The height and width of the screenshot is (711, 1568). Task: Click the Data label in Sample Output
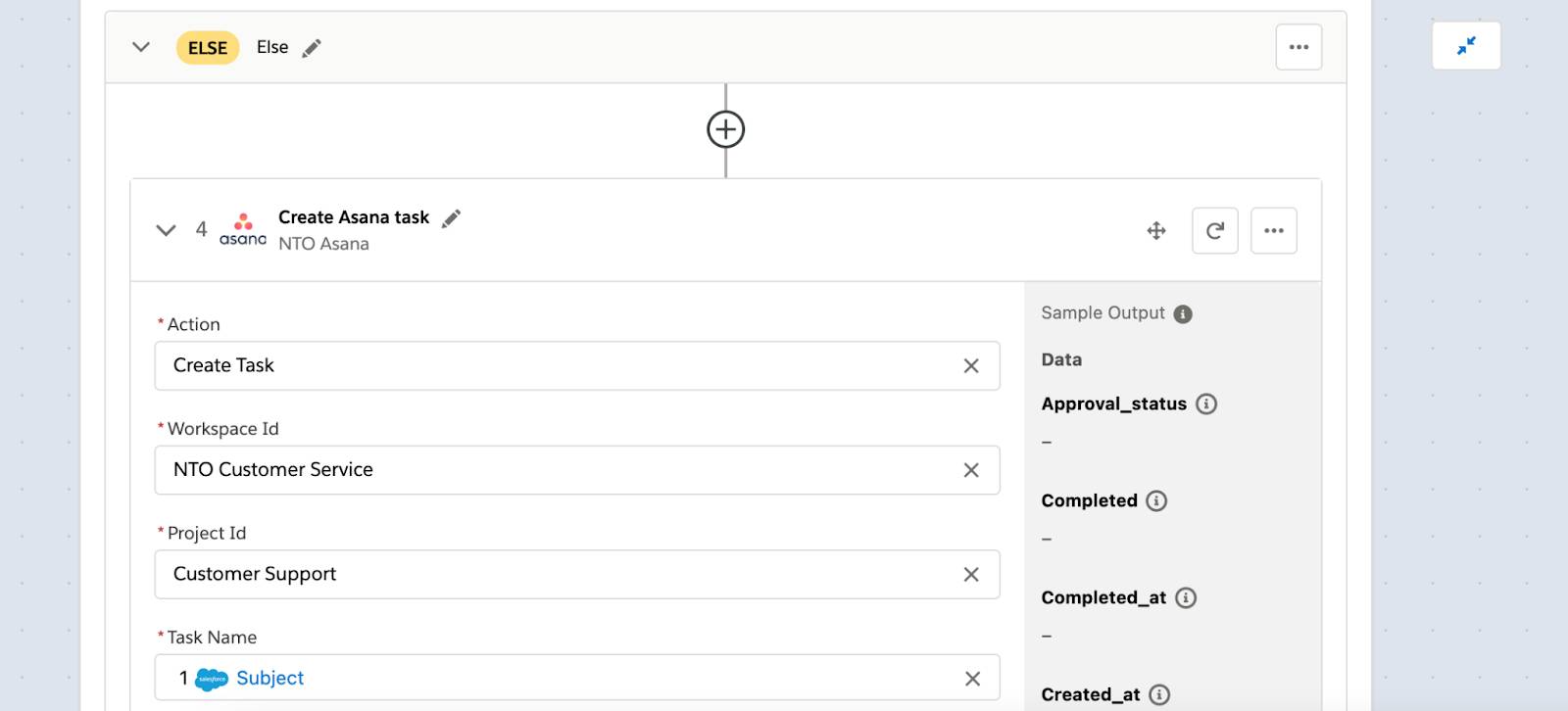pyautogui.click(x=1061, y=359)
